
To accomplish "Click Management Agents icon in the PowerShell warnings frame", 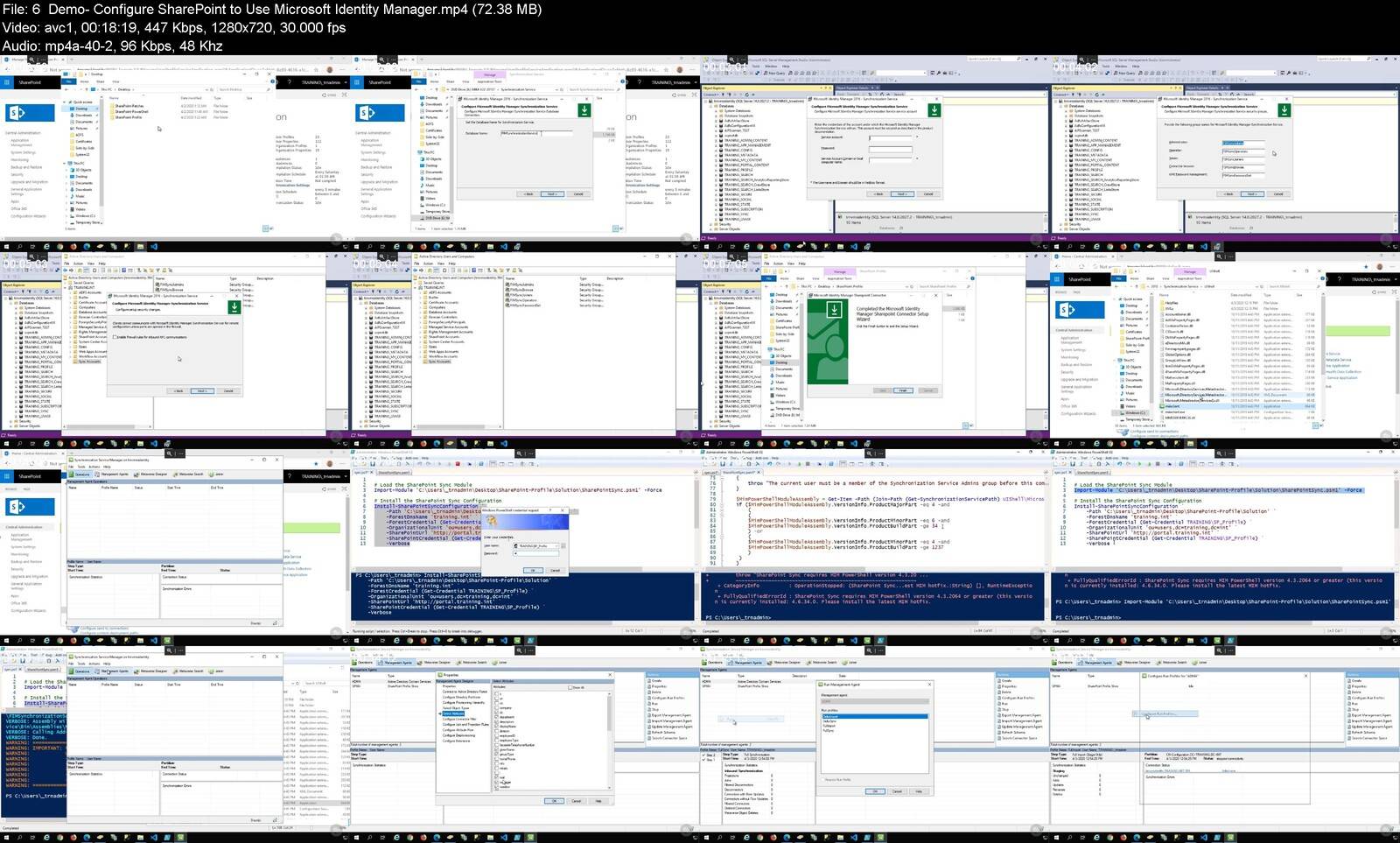I will point(98,671).
